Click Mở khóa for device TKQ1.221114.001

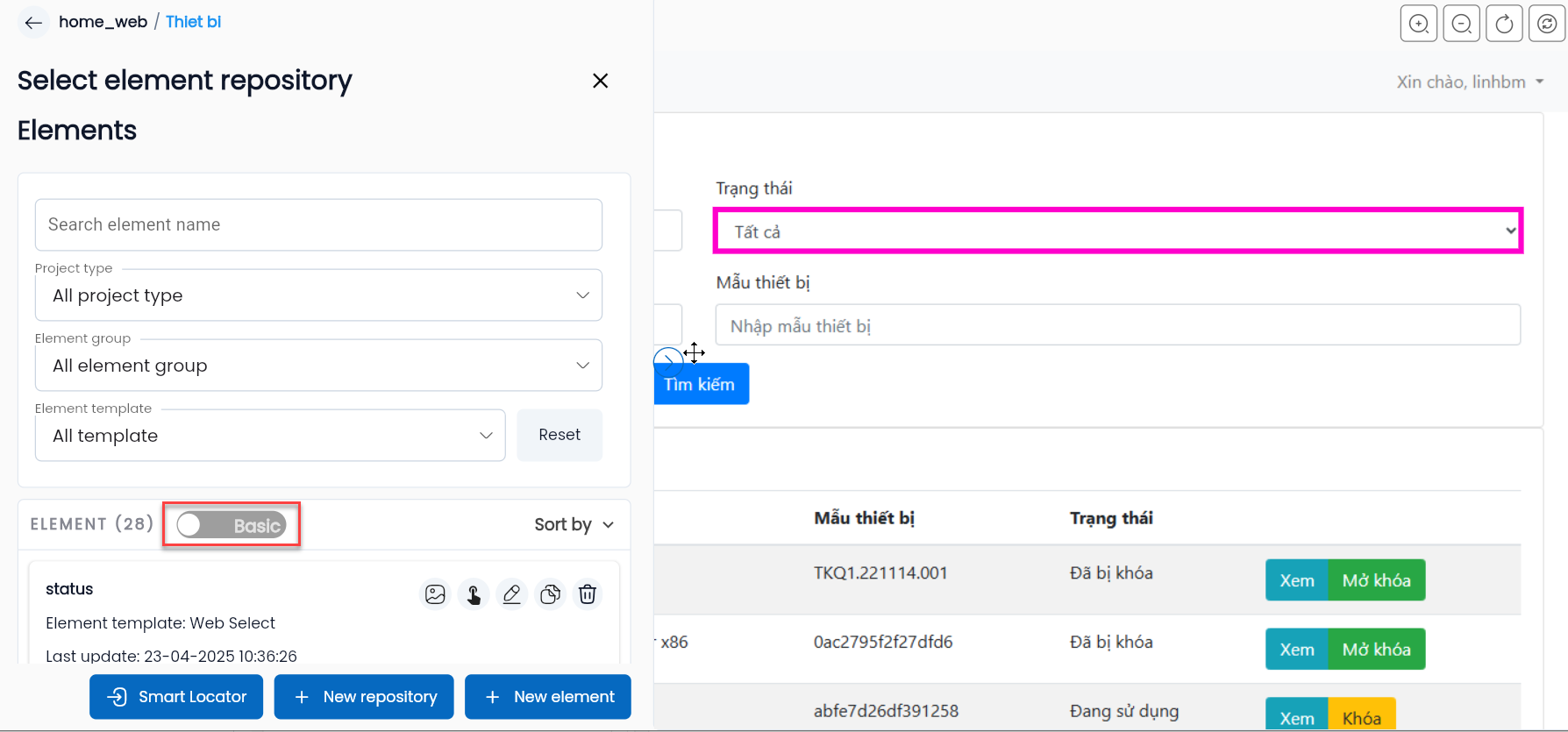pyautogui.click(x=1377, y=580)
